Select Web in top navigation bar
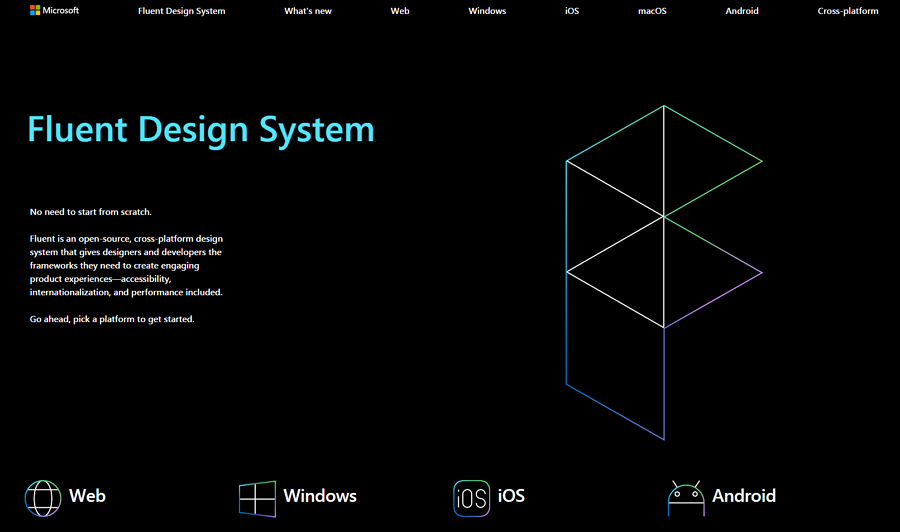The width and height of the screenshot is (900, 532). click(x=400, y=11)
